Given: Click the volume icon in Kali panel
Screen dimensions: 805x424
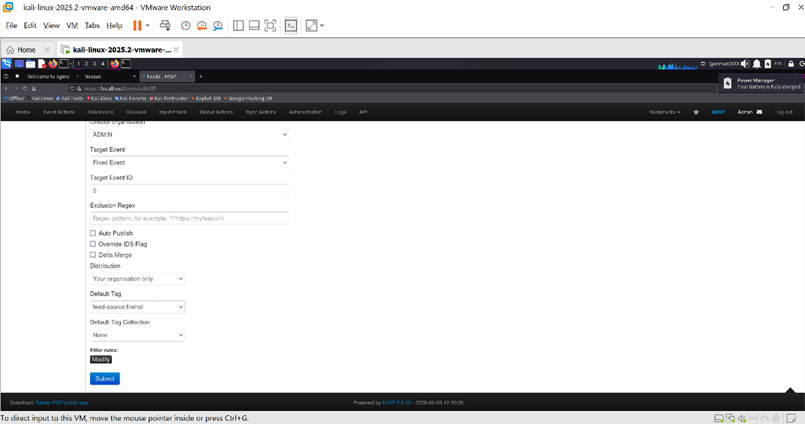Looking at the screenshot, I should (x=745, y=64).
